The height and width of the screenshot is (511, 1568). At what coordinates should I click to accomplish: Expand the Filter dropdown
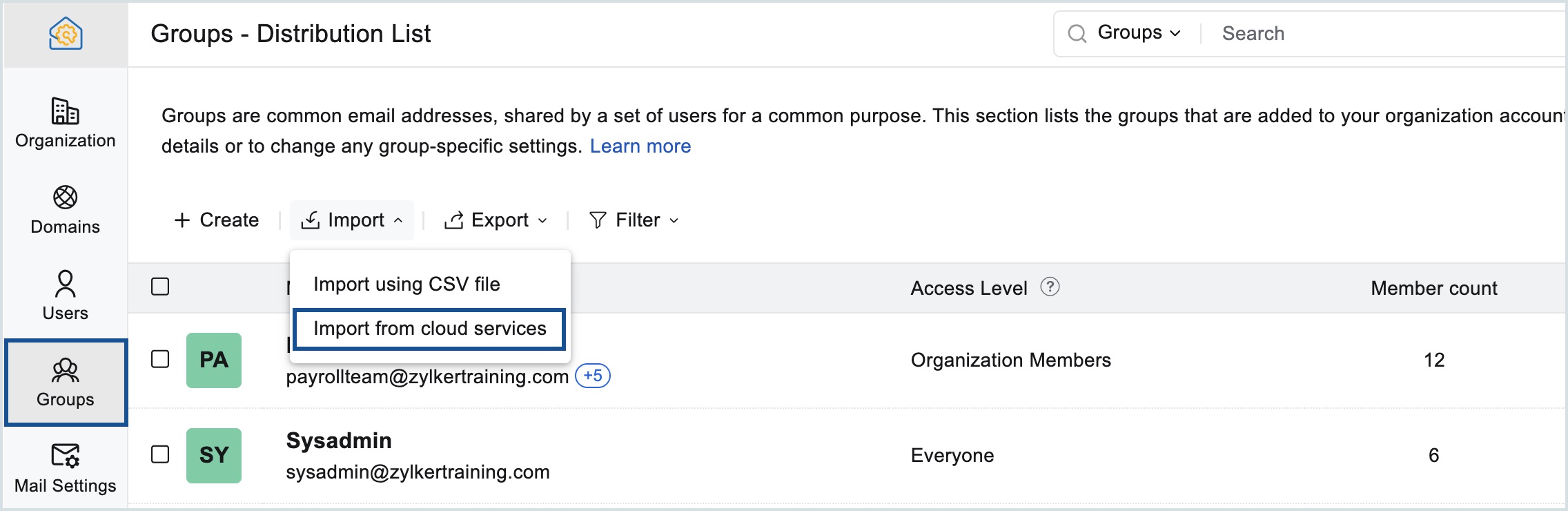pos(634,220)
